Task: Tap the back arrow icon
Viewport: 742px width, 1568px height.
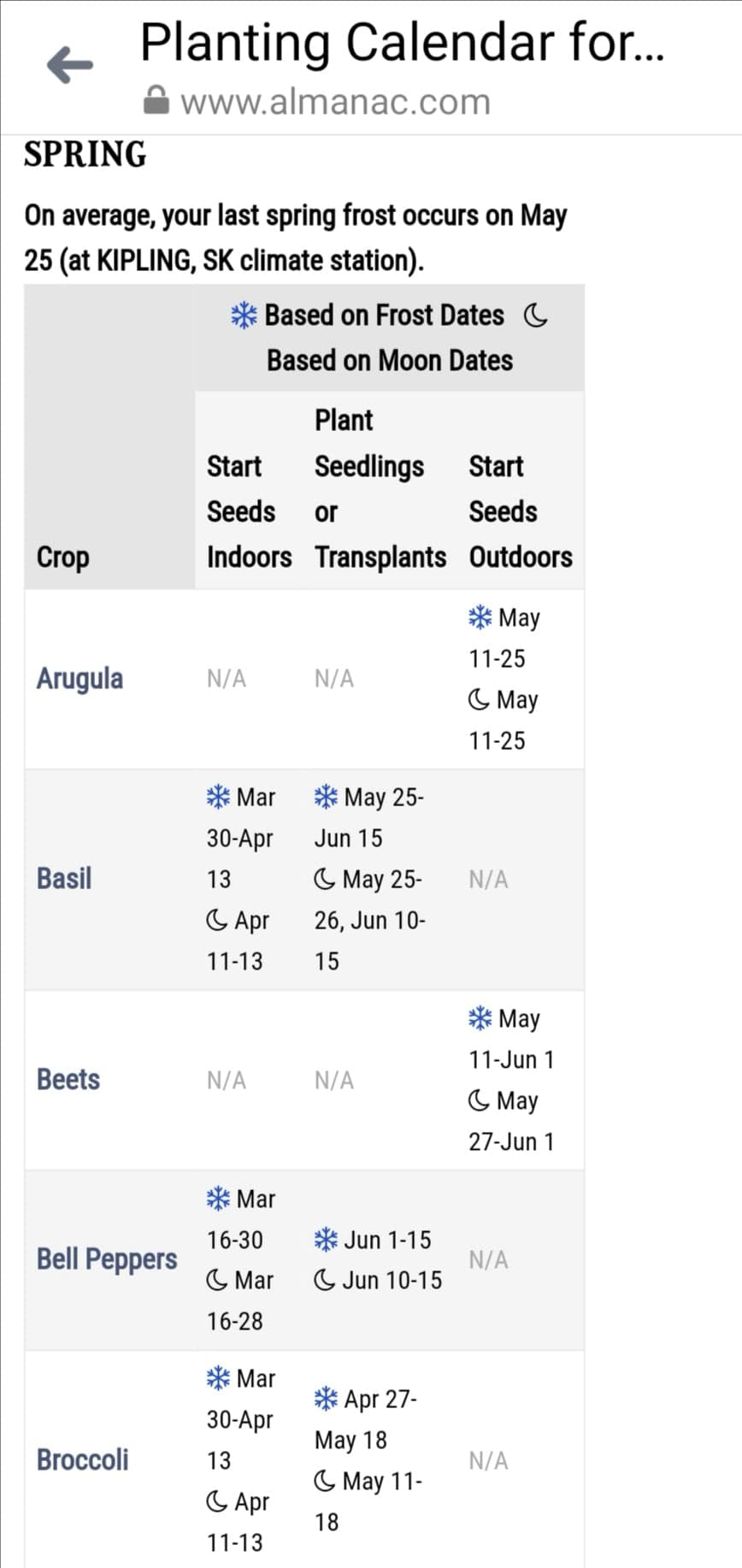Action: pyautogui.click(x=70, y=65)
